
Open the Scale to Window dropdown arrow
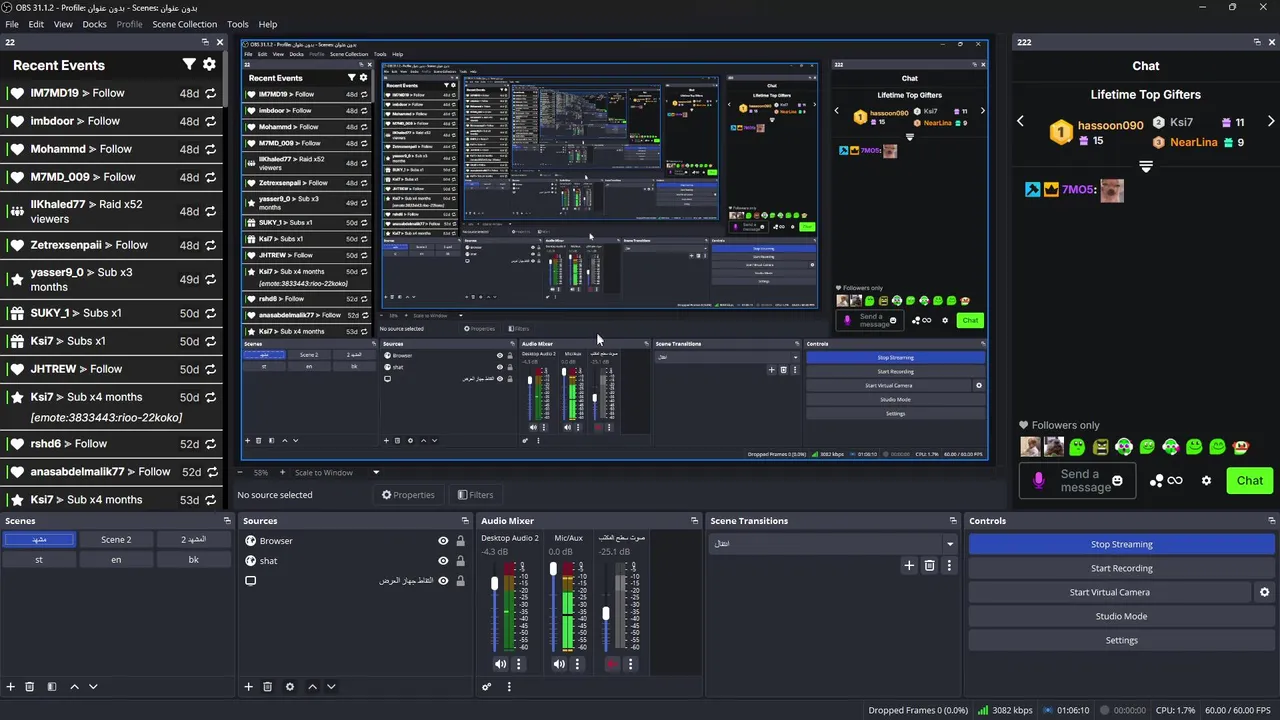coord(376,473)
